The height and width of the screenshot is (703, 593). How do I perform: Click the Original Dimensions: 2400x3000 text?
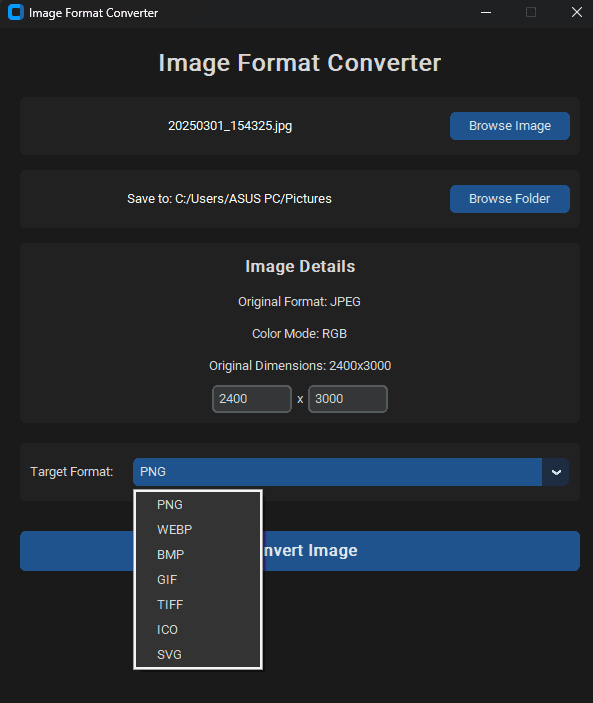[300, 366]
